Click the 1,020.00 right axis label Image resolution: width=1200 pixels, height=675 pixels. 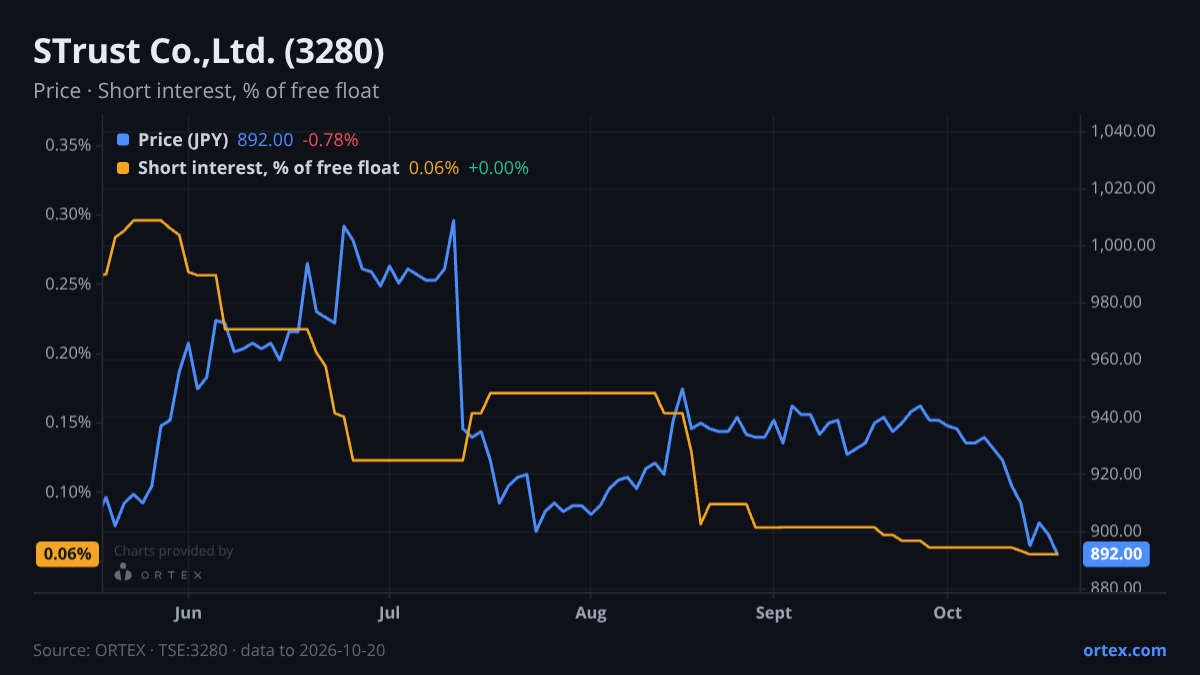pyautogui.click(x=1124, y=188)
